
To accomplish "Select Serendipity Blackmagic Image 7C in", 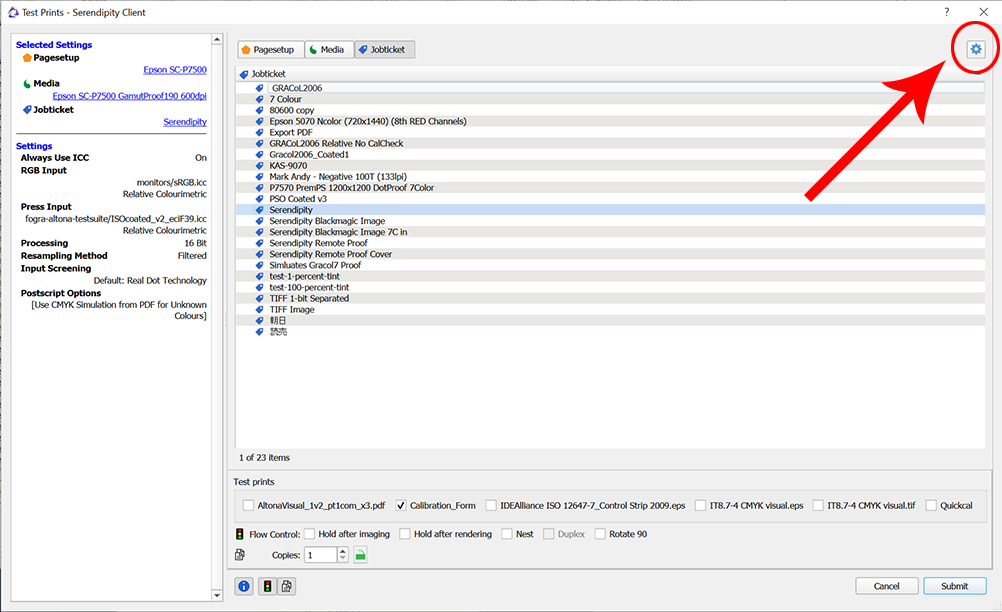I will point(610,232).
